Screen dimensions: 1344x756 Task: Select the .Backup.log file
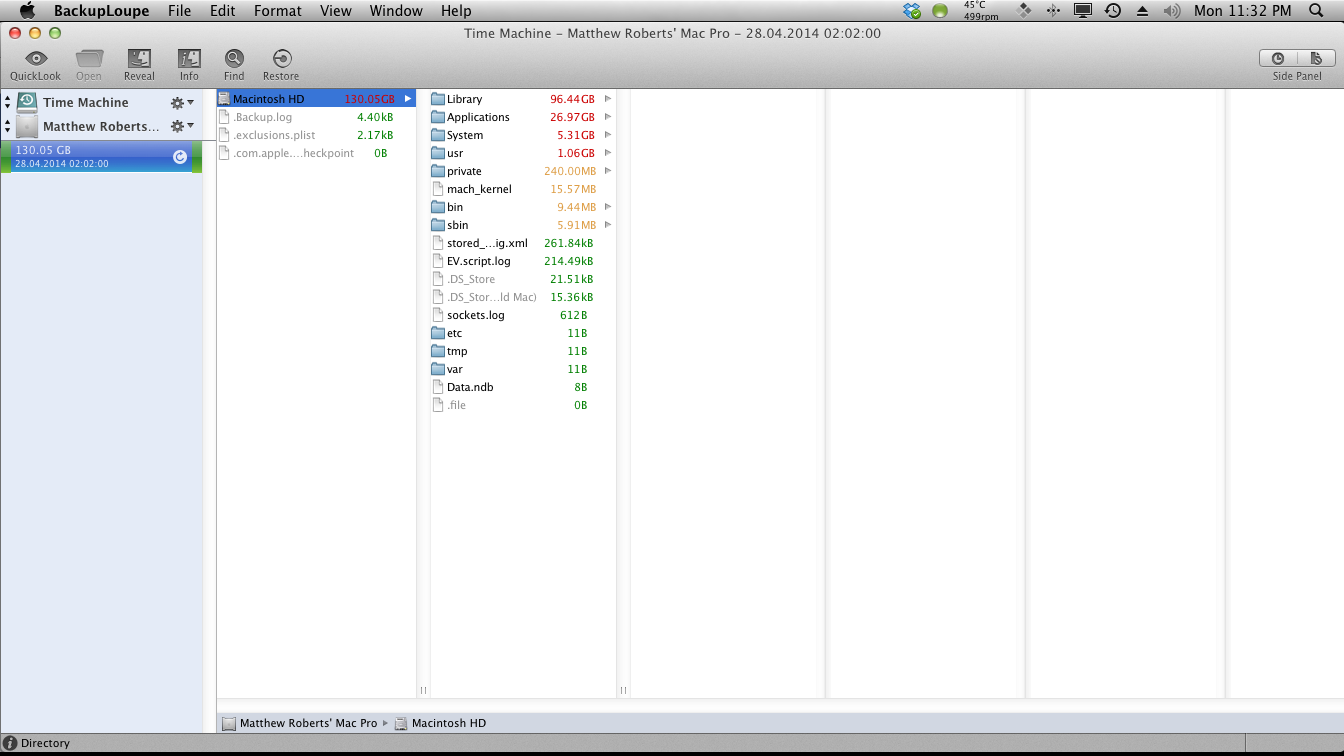pyautogui.click(x=316, y=117)
